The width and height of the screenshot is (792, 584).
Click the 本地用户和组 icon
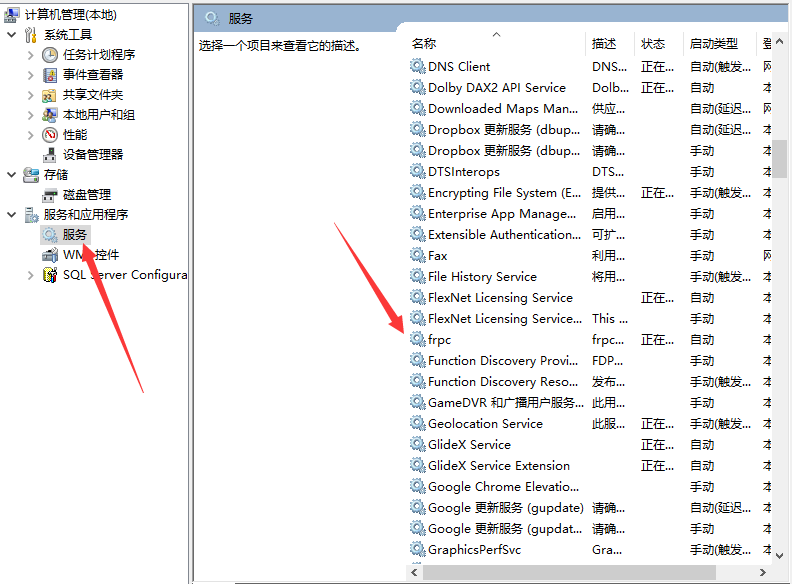(x=50, y=115)
